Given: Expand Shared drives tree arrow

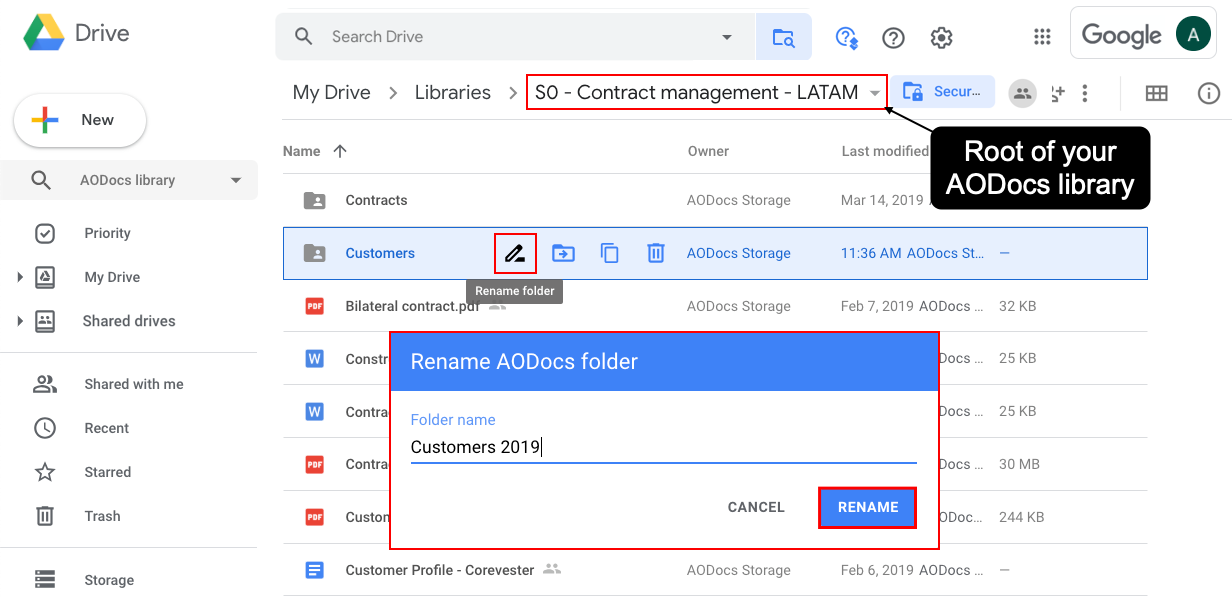Looking at the screenshot, I should [19, 321].
